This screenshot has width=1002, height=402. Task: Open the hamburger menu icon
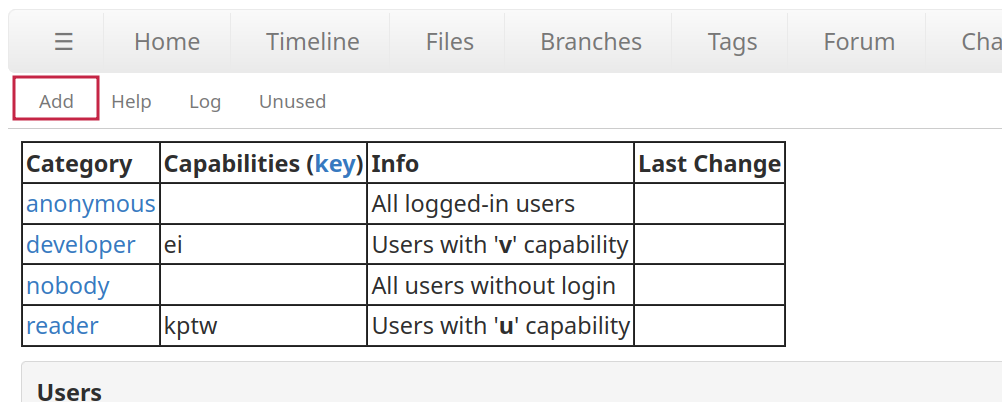coord(64,42)
